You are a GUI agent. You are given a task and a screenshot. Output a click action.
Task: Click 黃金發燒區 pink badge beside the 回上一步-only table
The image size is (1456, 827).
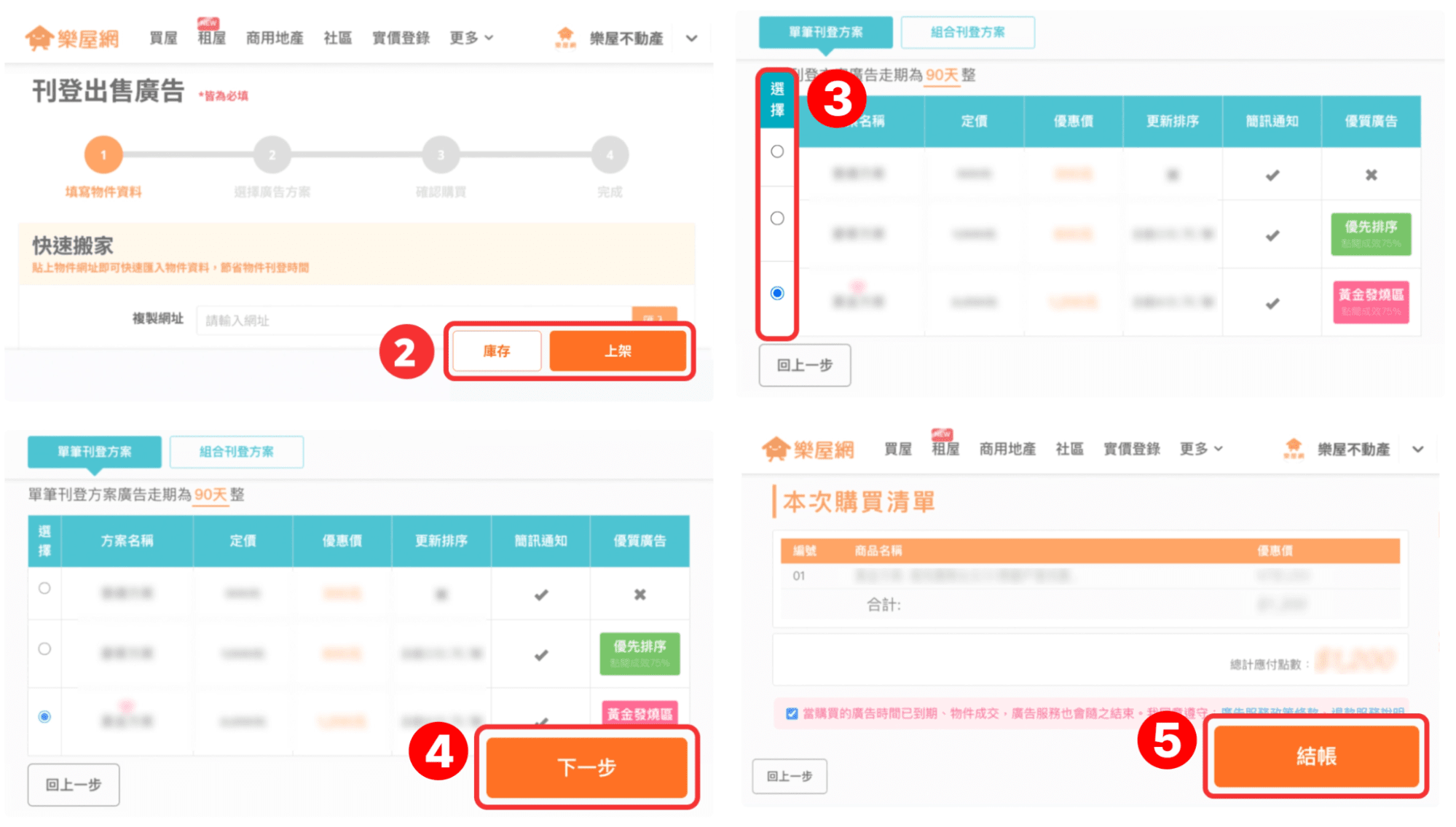pyautogui.click(x=1371, y=302)
